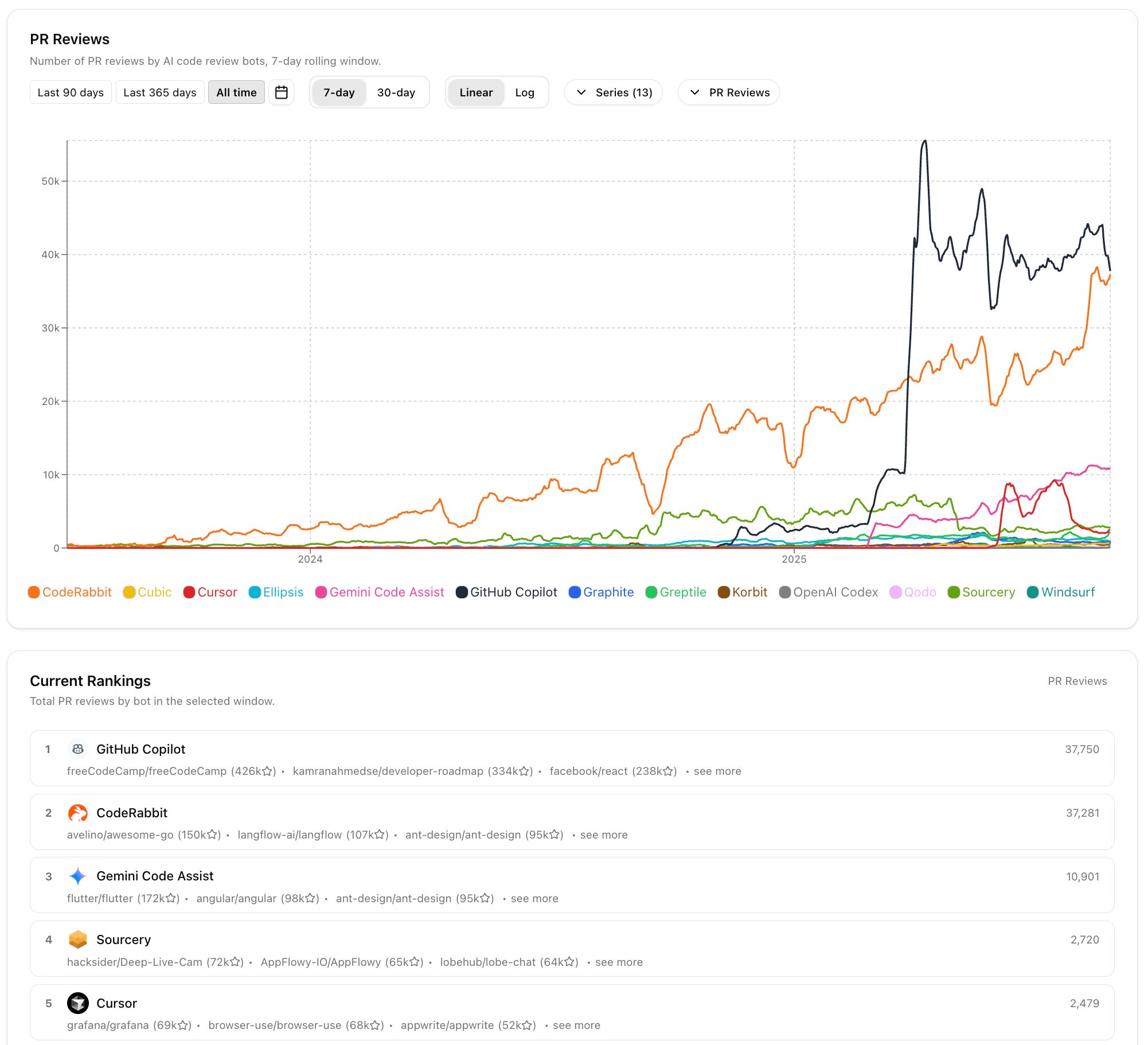Click the Gemini Code Assist star icon
Image resolution: width=1148 pixels, height=1045 pixels.
[x=78, y=876]
